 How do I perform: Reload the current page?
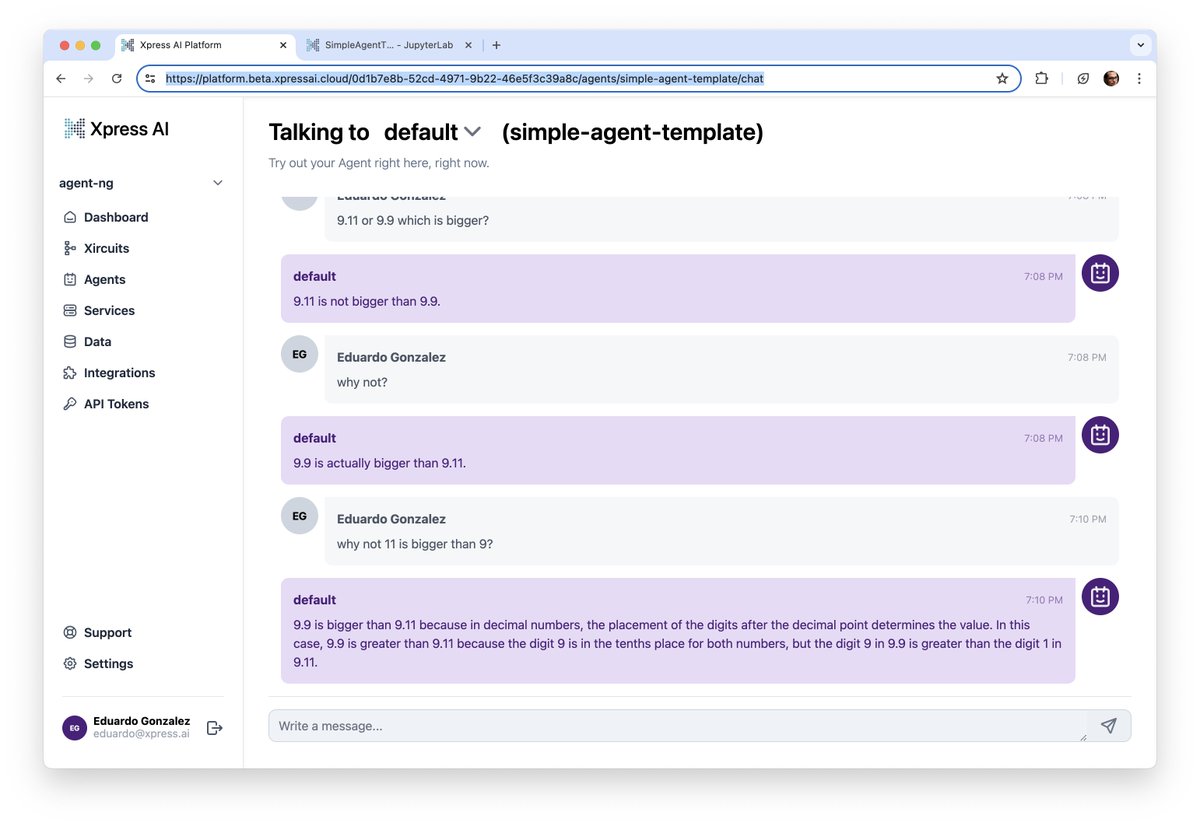click(117, 78)
